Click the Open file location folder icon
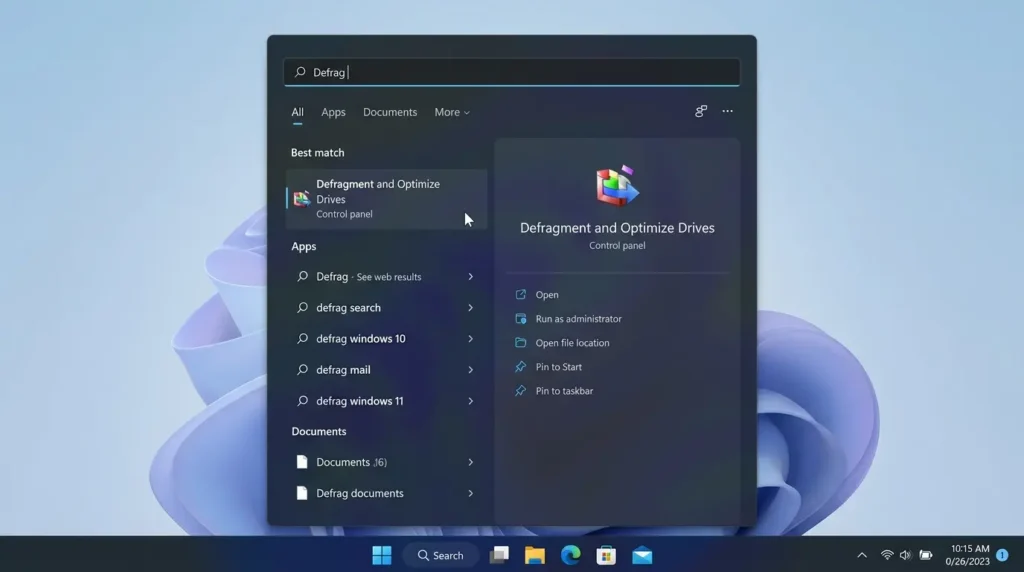Viewport: 1024px width, 572px height. pyautogui.click(x=520, y=342)
